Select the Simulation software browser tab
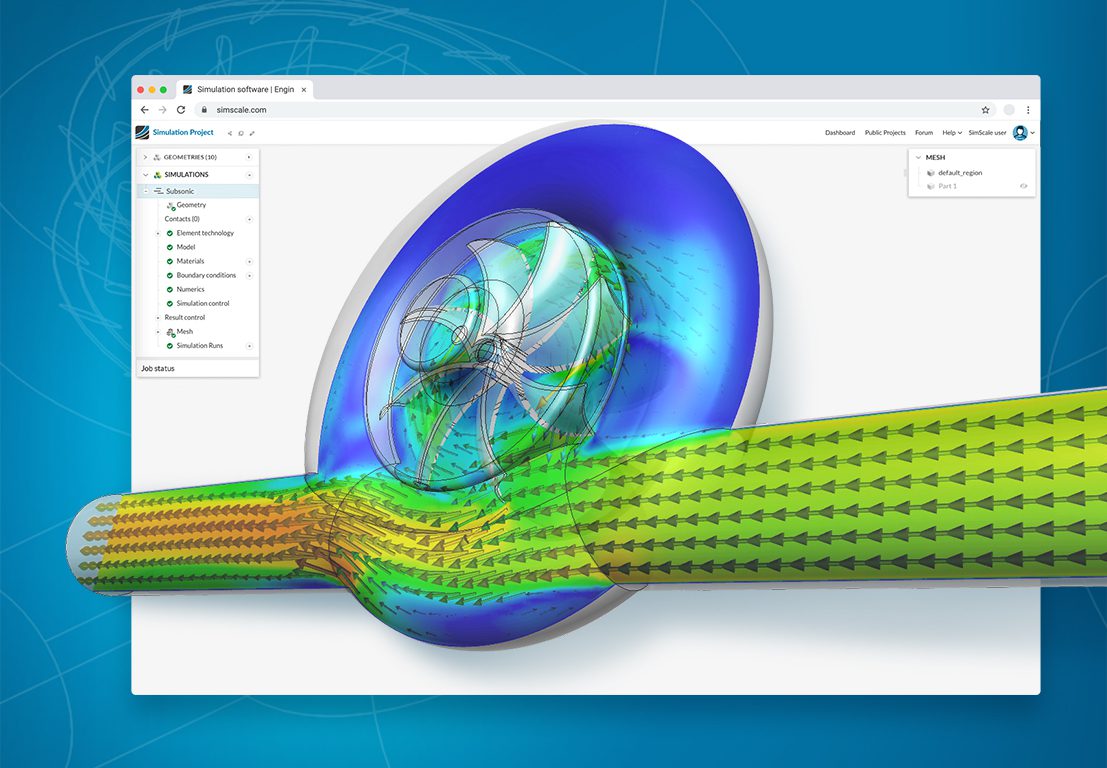The image size is (1107, 768). point(244,90)
